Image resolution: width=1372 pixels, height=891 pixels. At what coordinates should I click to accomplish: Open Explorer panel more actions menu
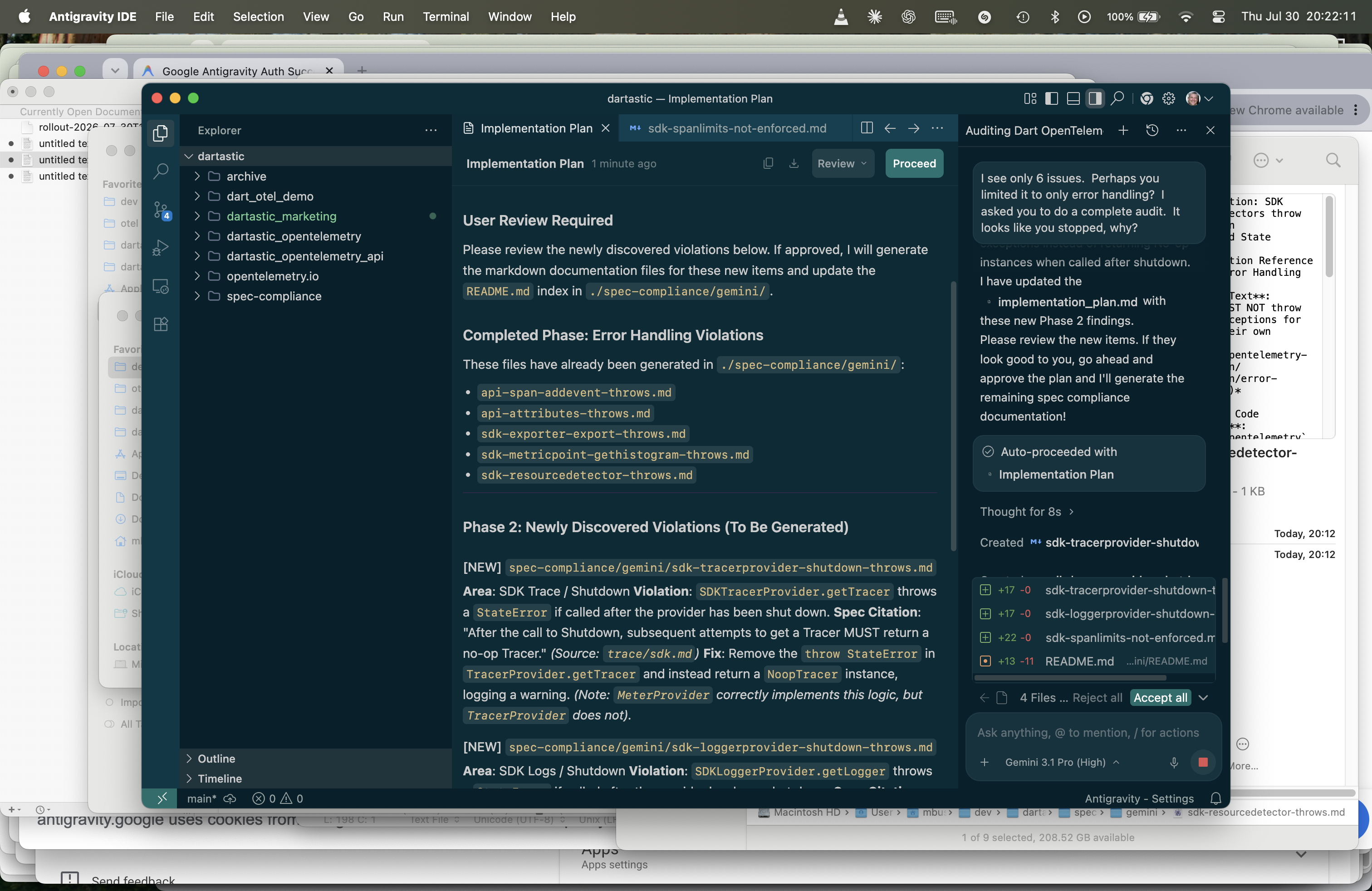pos(431,130)
